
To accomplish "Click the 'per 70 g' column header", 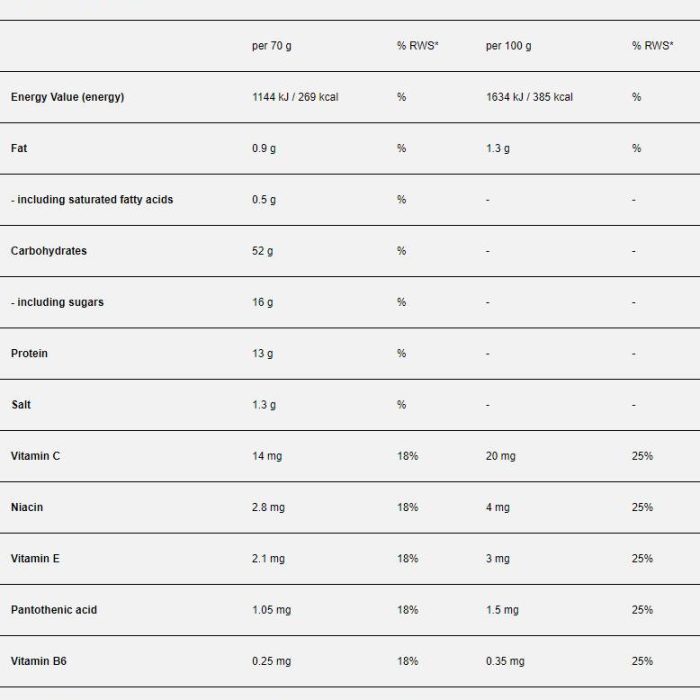I will point(271,46).
